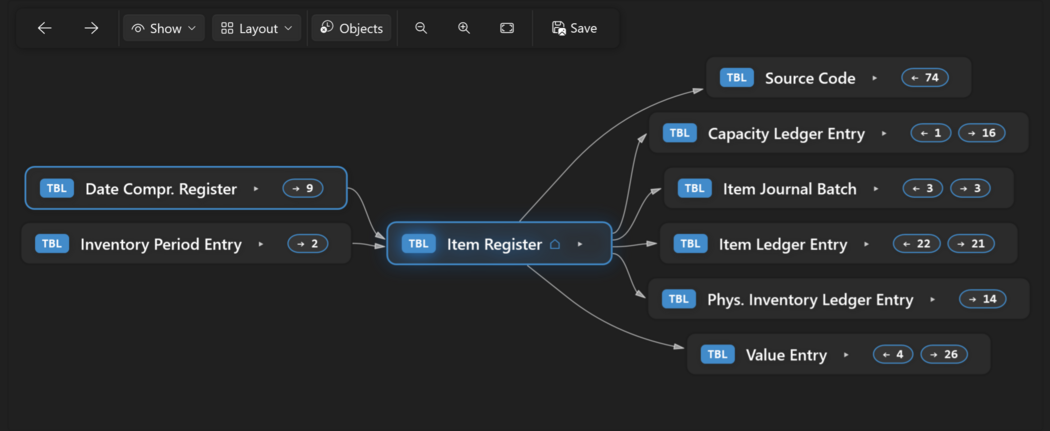Image resolution: width=1050 pixels, height=431 pixels.
Task: Expand the Date Compr. Register arrow
Action: [x=256, y=189]
